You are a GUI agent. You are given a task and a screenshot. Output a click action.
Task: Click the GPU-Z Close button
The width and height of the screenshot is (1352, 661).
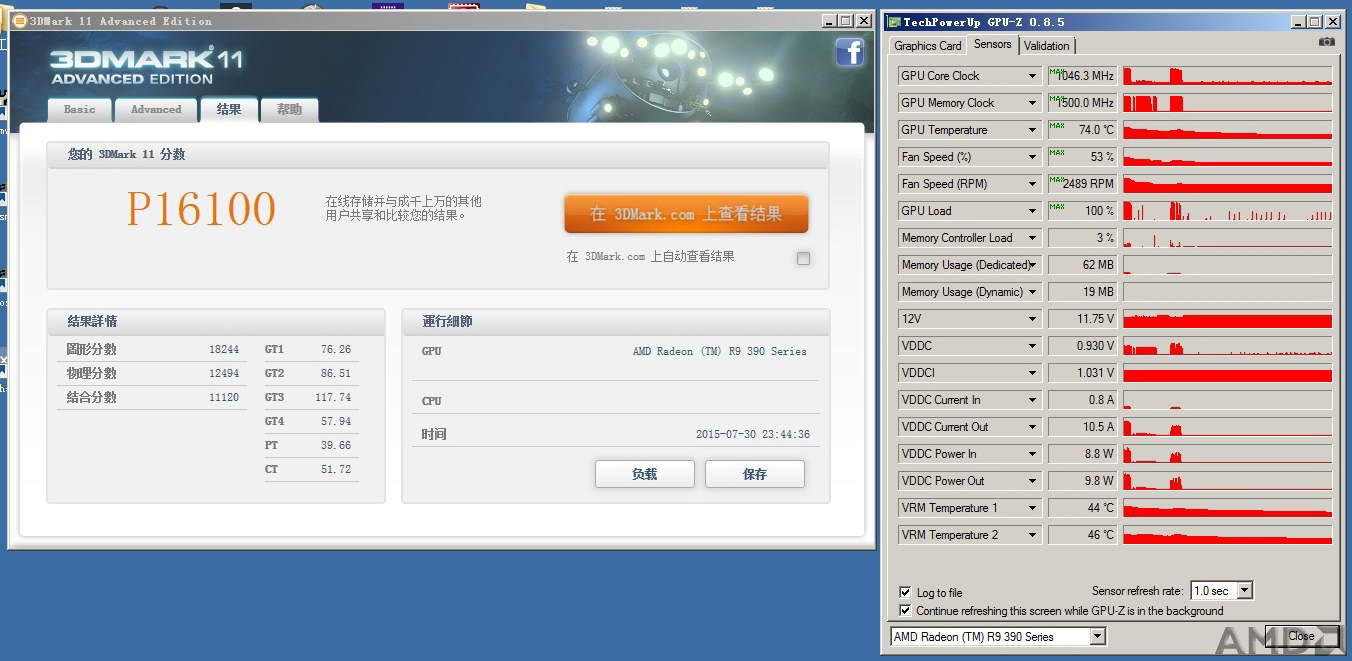click(1301, 636)
